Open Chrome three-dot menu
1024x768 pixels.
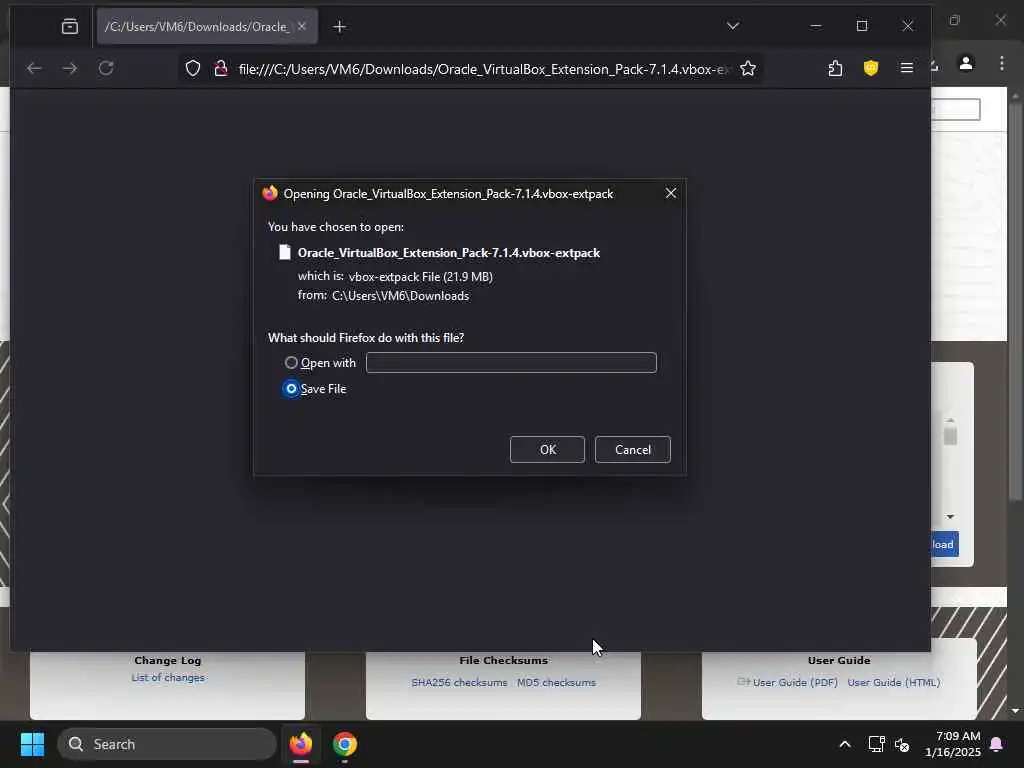tap(1002, 63)
